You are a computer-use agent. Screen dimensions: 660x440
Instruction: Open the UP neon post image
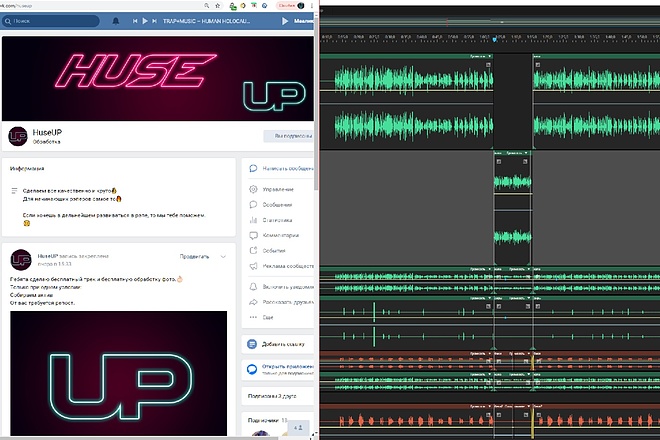(119, 373)
